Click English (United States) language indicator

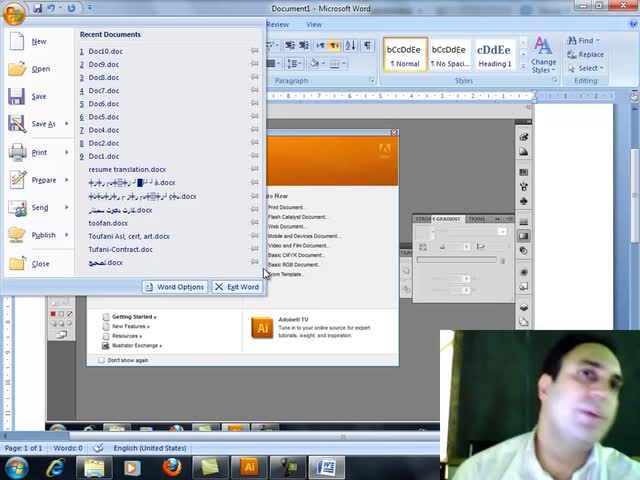pos(150,448)
